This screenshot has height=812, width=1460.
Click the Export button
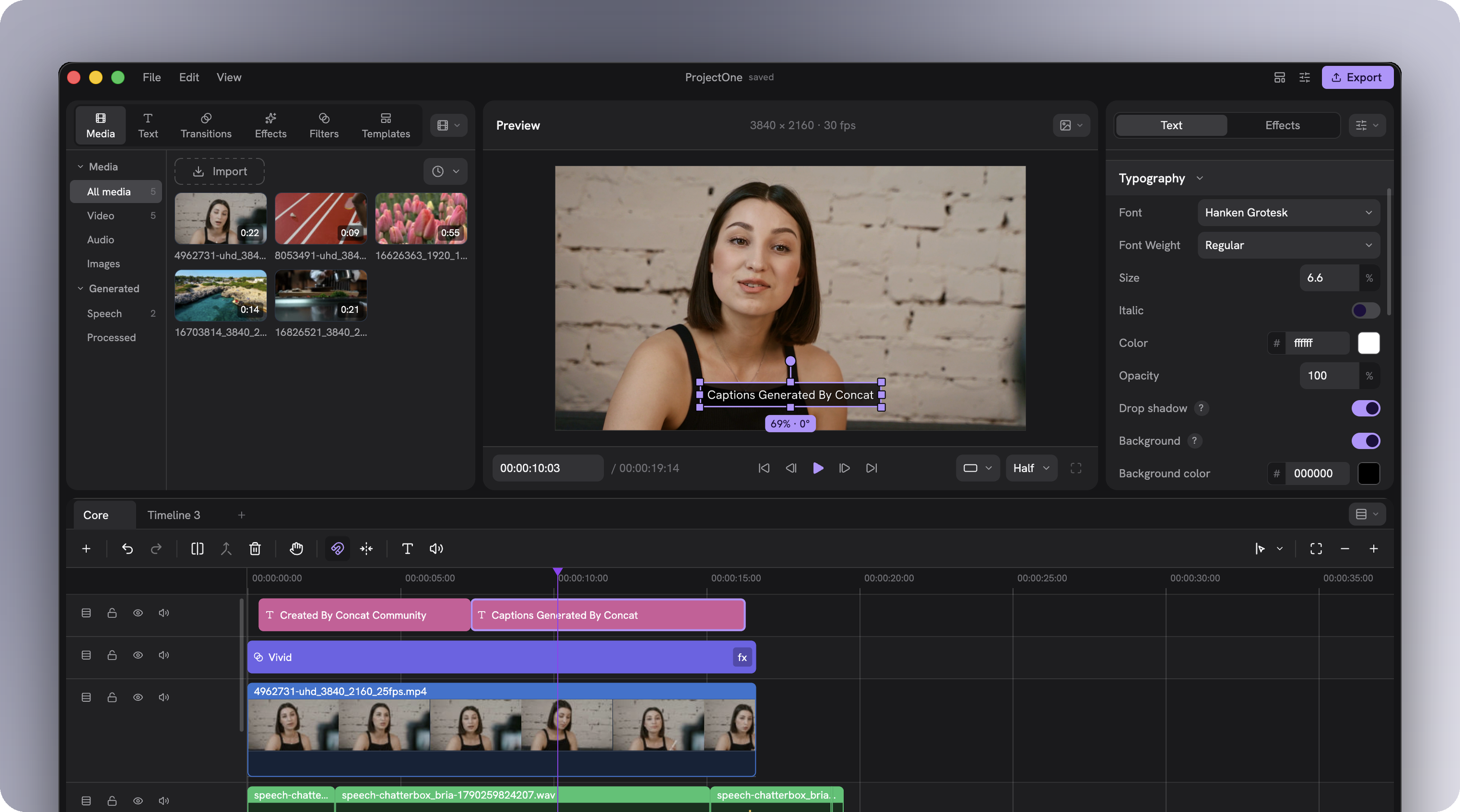(1356, 77)
